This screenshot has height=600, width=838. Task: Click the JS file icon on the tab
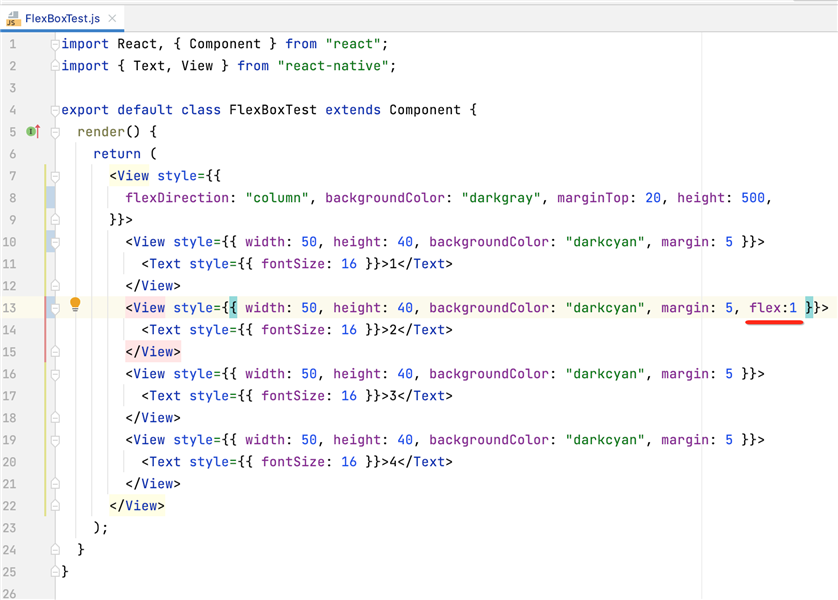14,17
